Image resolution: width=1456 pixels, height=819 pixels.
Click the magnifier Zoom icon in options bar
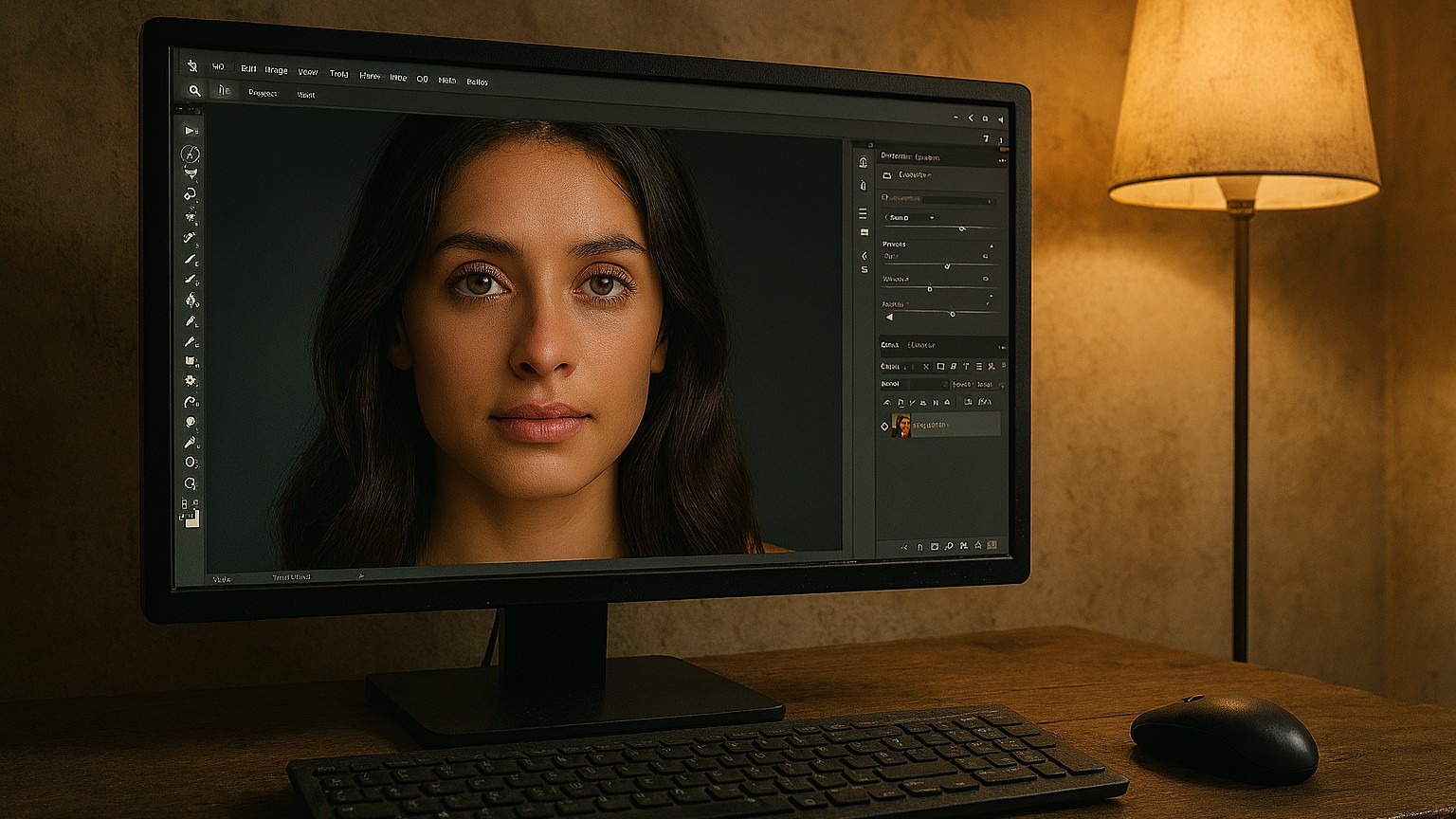point(194,91)
